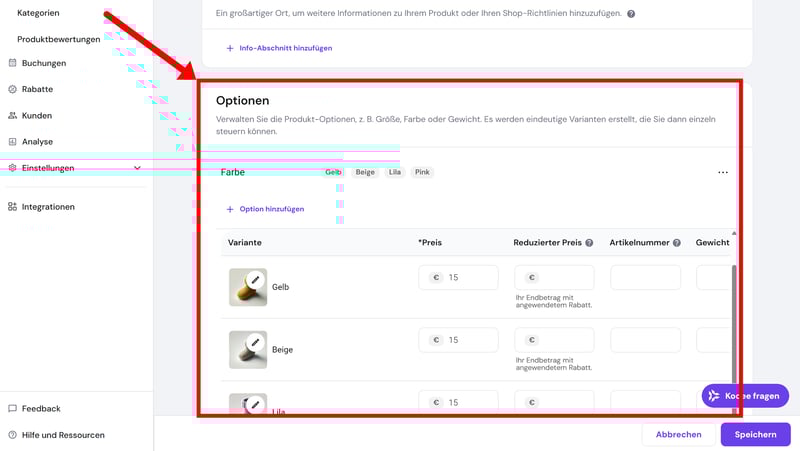The image size is (800, 451).
Task: Click Option hinzufügen link
Action: click(x=271, y=209)
